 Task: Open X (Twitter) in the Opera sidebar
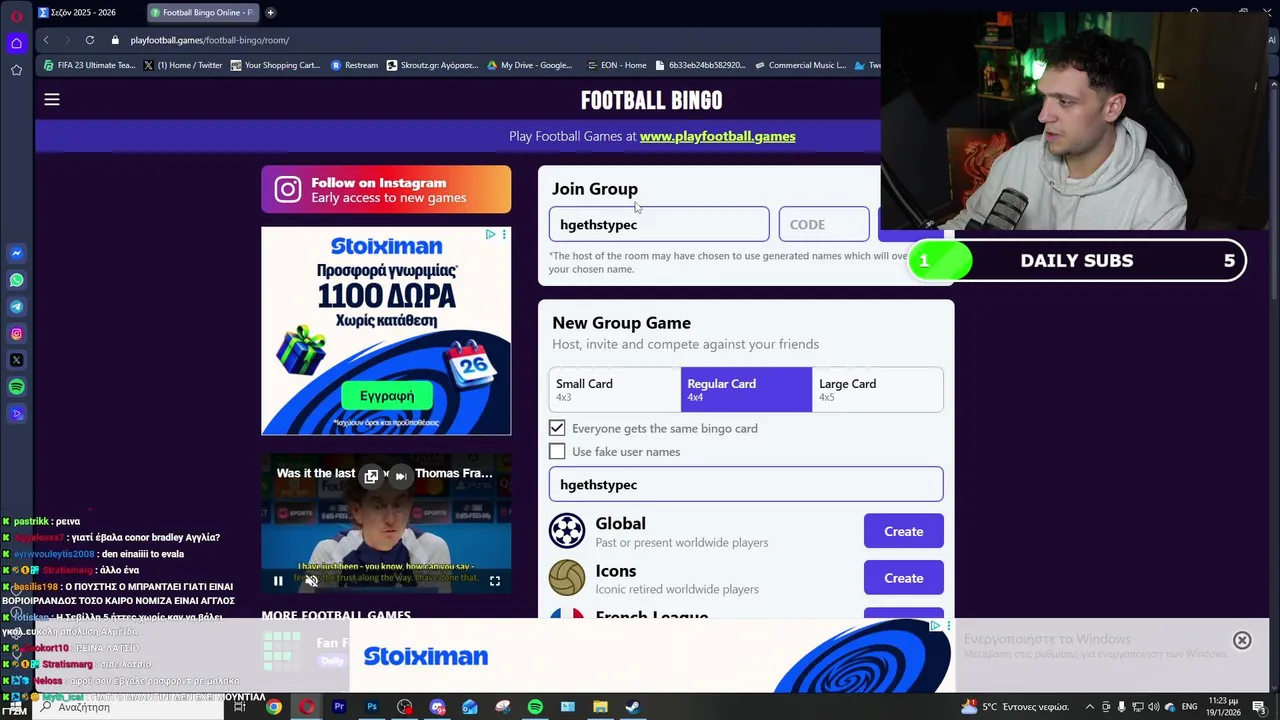click(16, 360)
